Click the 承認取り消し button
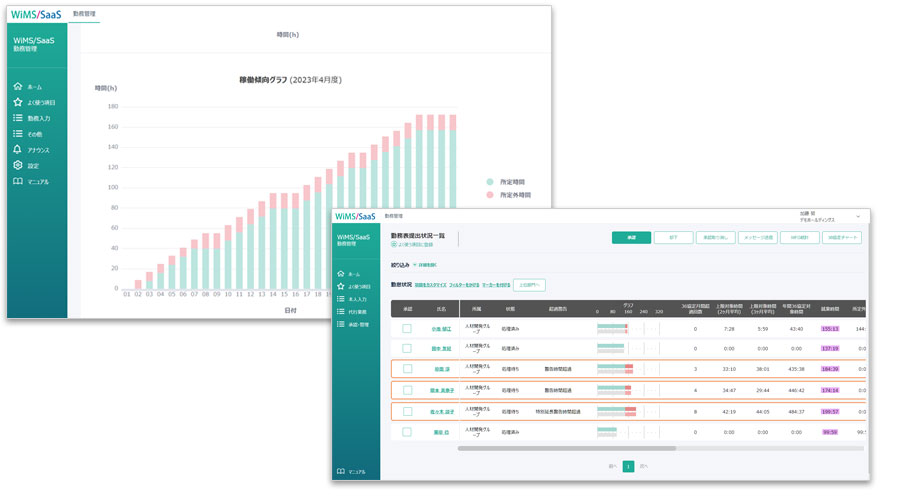Viewport: 900px width, 500px height. click(716, 238)
